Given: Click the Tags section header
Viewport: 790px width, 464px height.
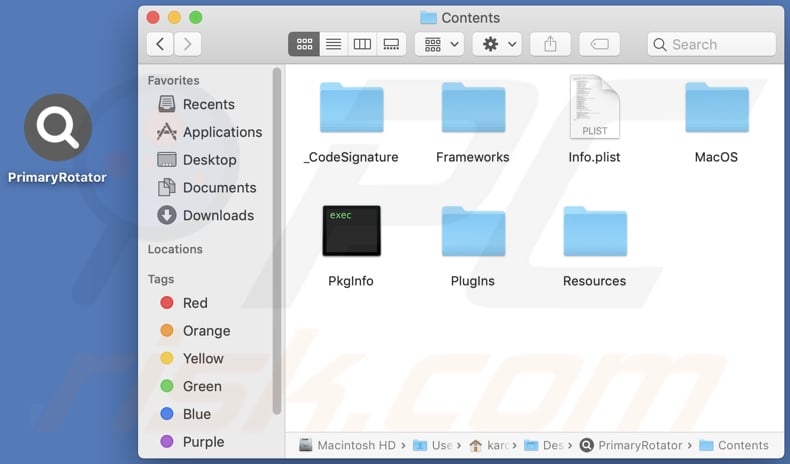Looking at the screenshot, I should click(161, 279).
